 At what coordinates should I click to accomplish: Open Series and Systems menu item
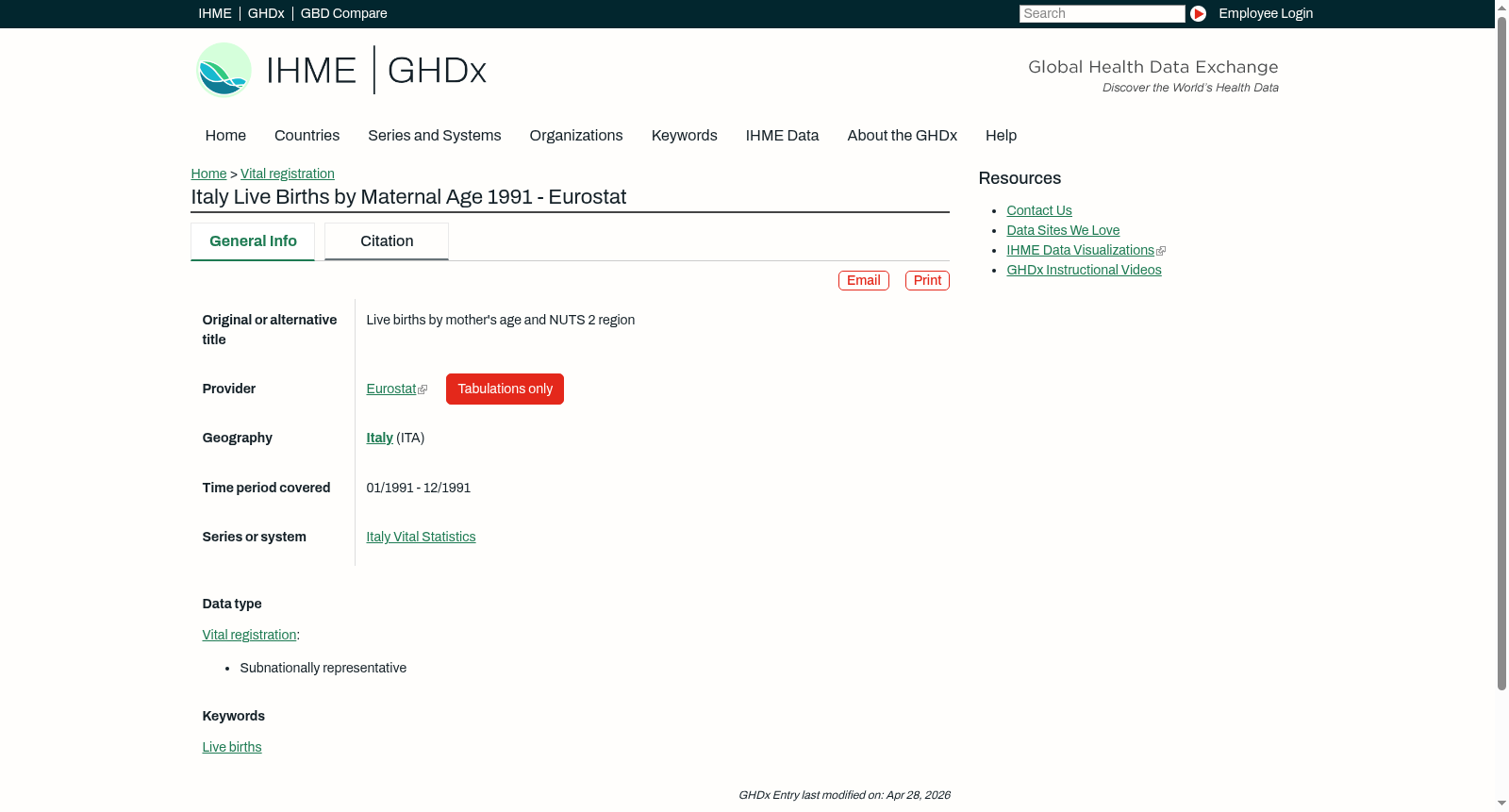pyautogui.click(x=435, y=136)
